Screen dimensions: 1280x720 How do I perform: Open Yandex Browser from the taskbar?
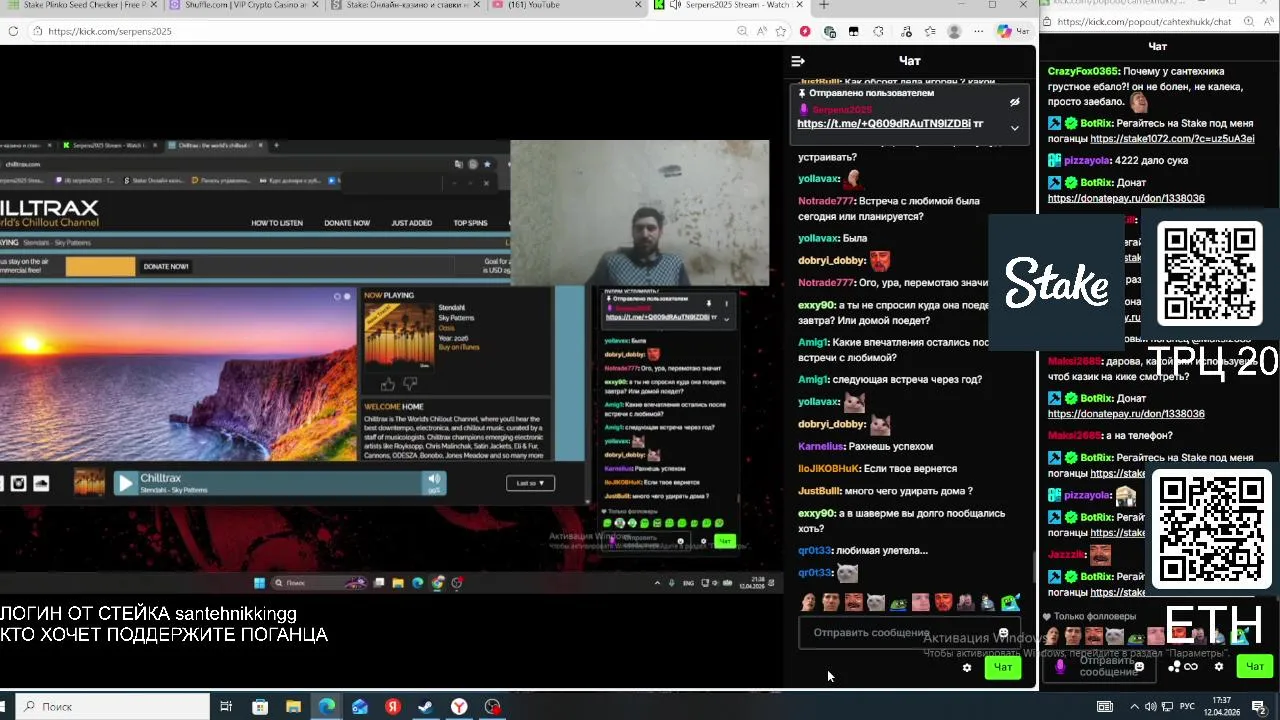tap(459, 706)
